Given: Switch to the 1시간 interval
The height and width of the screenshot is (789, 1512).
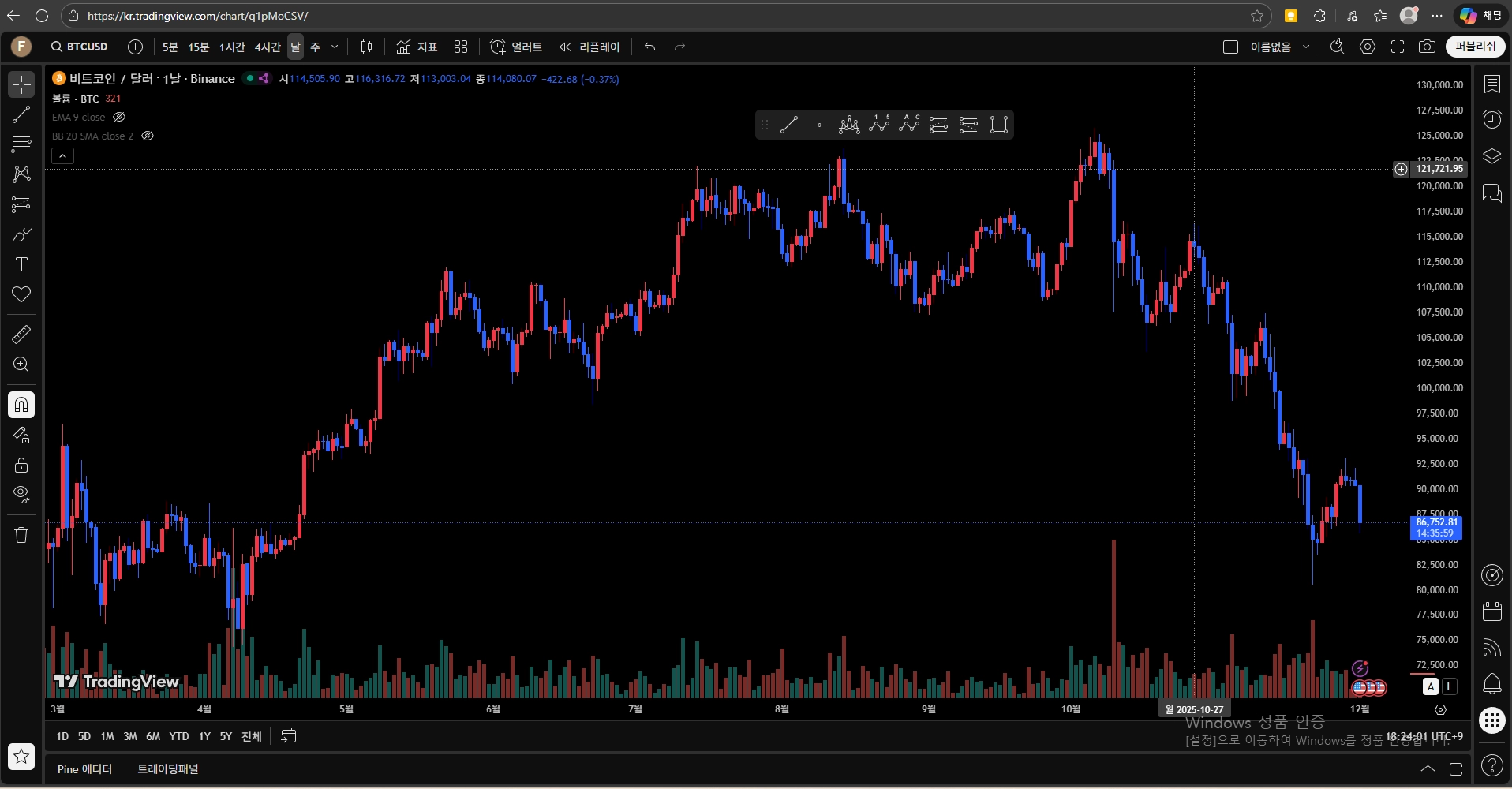Looking at the screenshot, I should coord(232,47).
